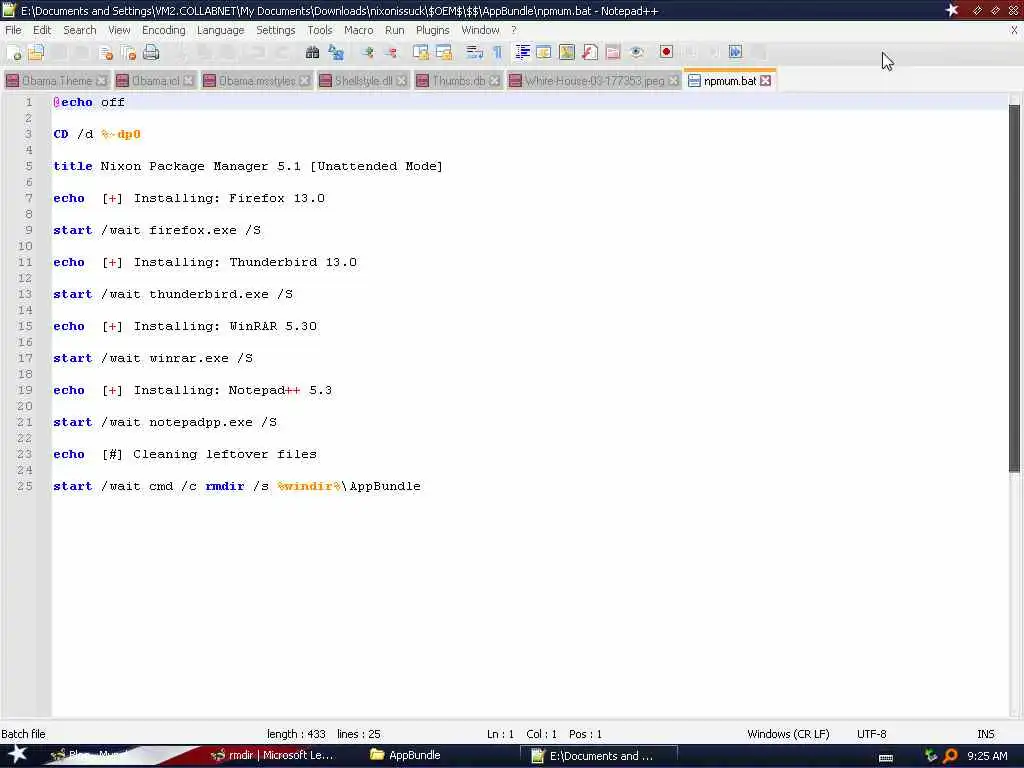Image resolution: width=1024 pixels, height=768 pixels.
Task: Click the 'length : 433' status entry
Action: [x=296, y=734]
